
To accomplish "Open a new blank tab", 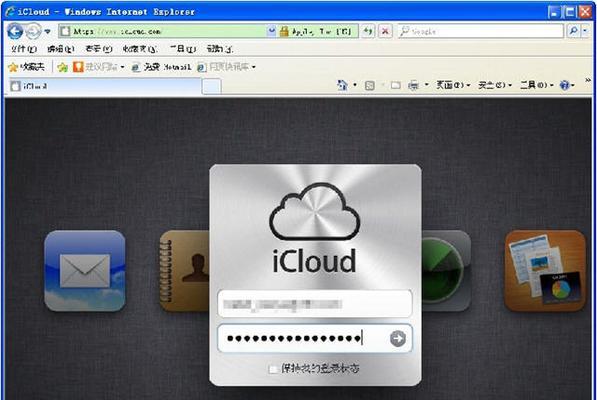I will 211,86.
